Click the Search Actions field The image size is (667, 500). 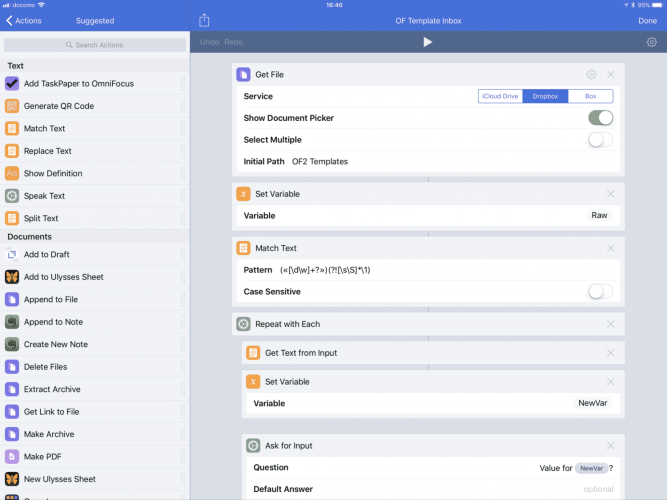pyautogui.click(x=94, y=45)
